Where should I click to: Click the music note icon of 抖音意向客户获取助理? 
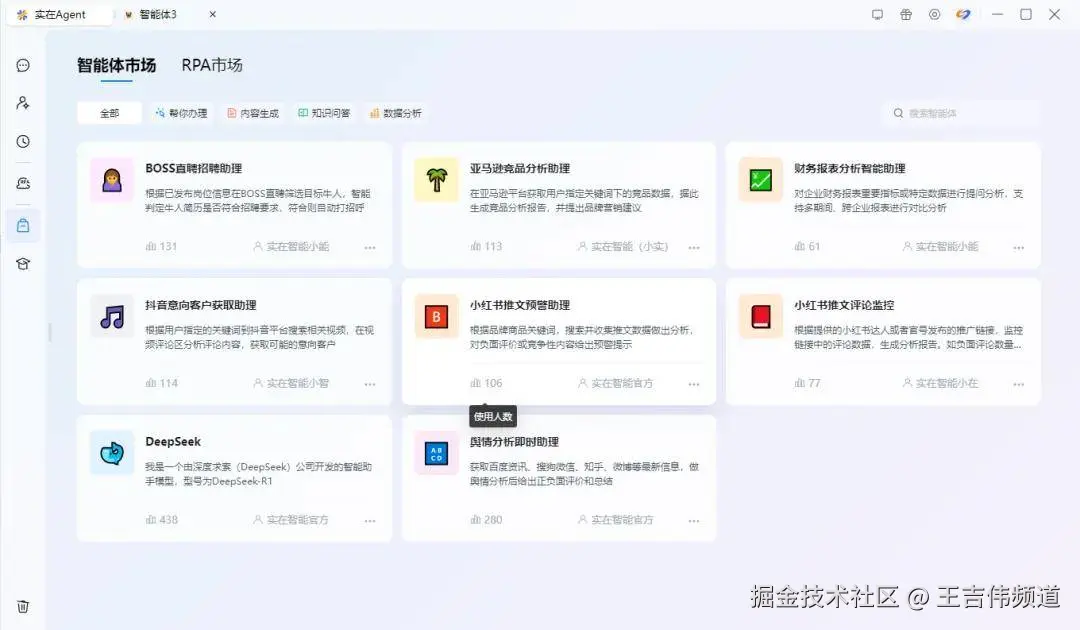112,317
